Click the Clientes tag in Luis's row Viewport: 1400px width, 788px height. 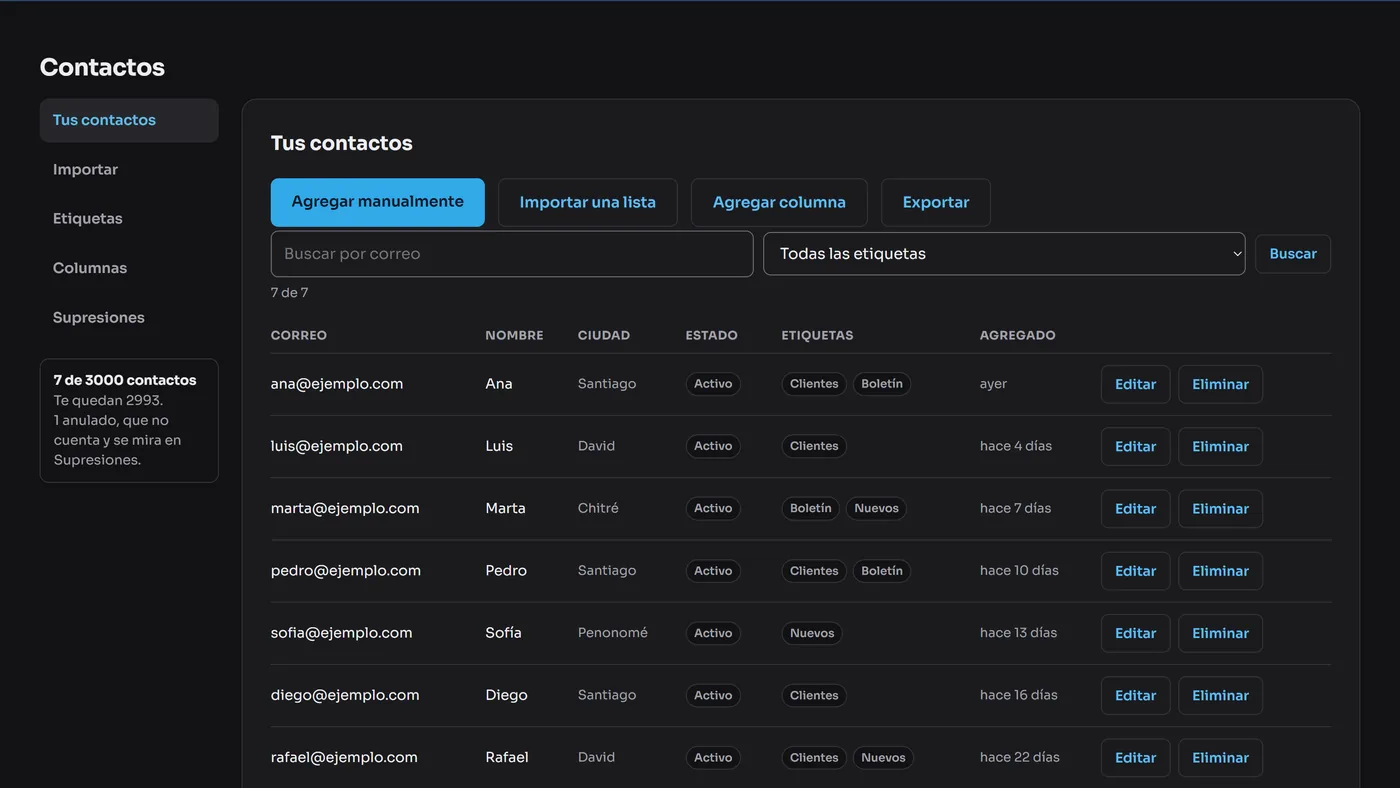[814, 446]
